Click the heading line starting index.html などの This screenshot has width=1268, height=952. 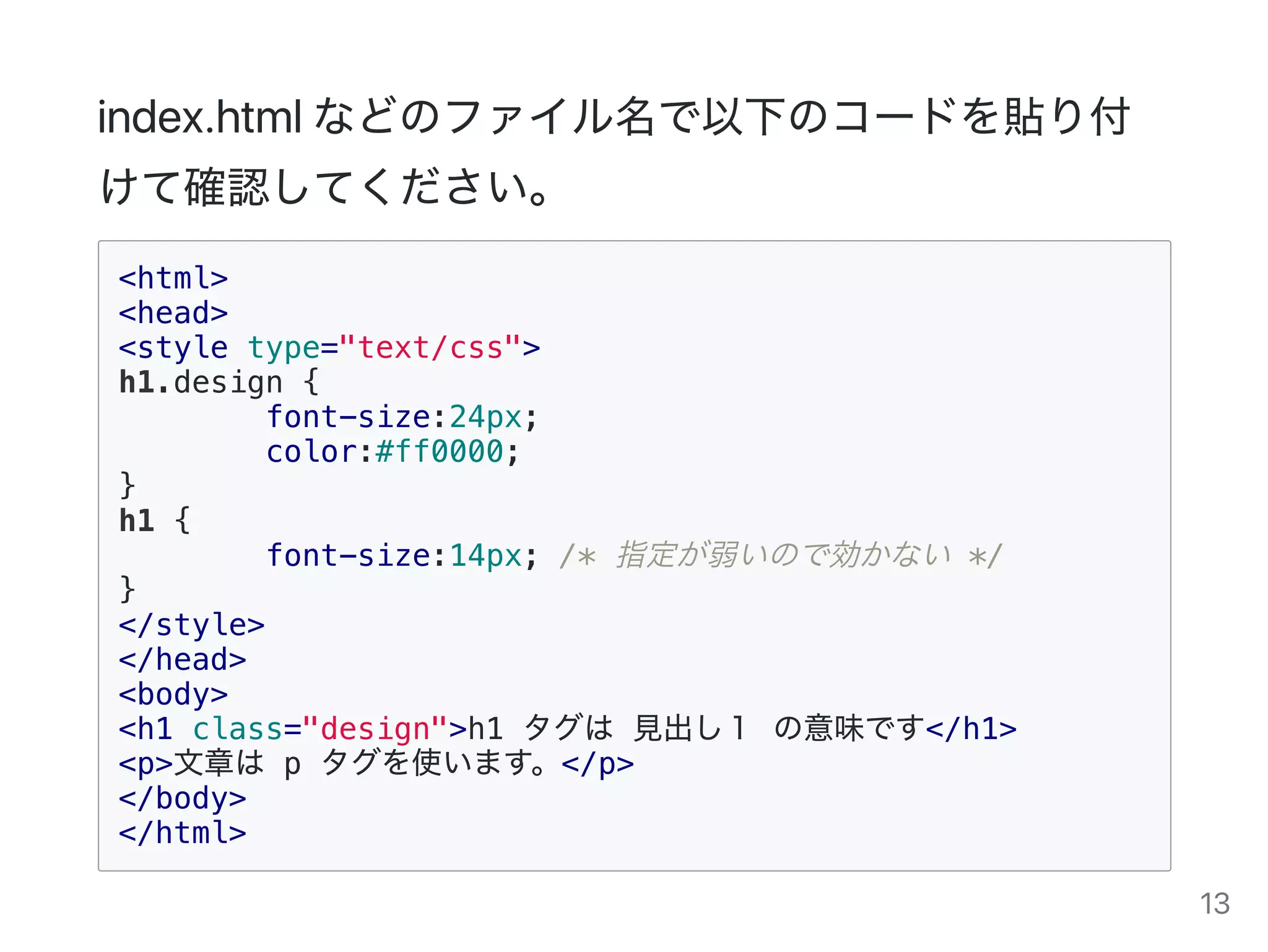click(x=614, y=117)
